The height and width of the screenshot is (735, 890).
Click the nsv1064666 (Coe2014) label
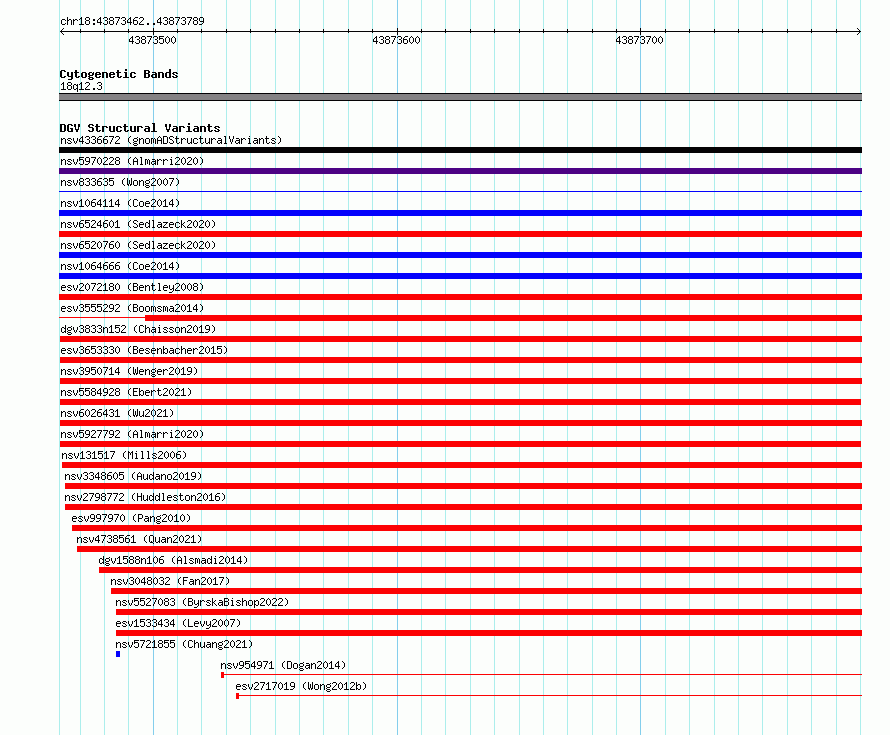[x=120, y=266]
